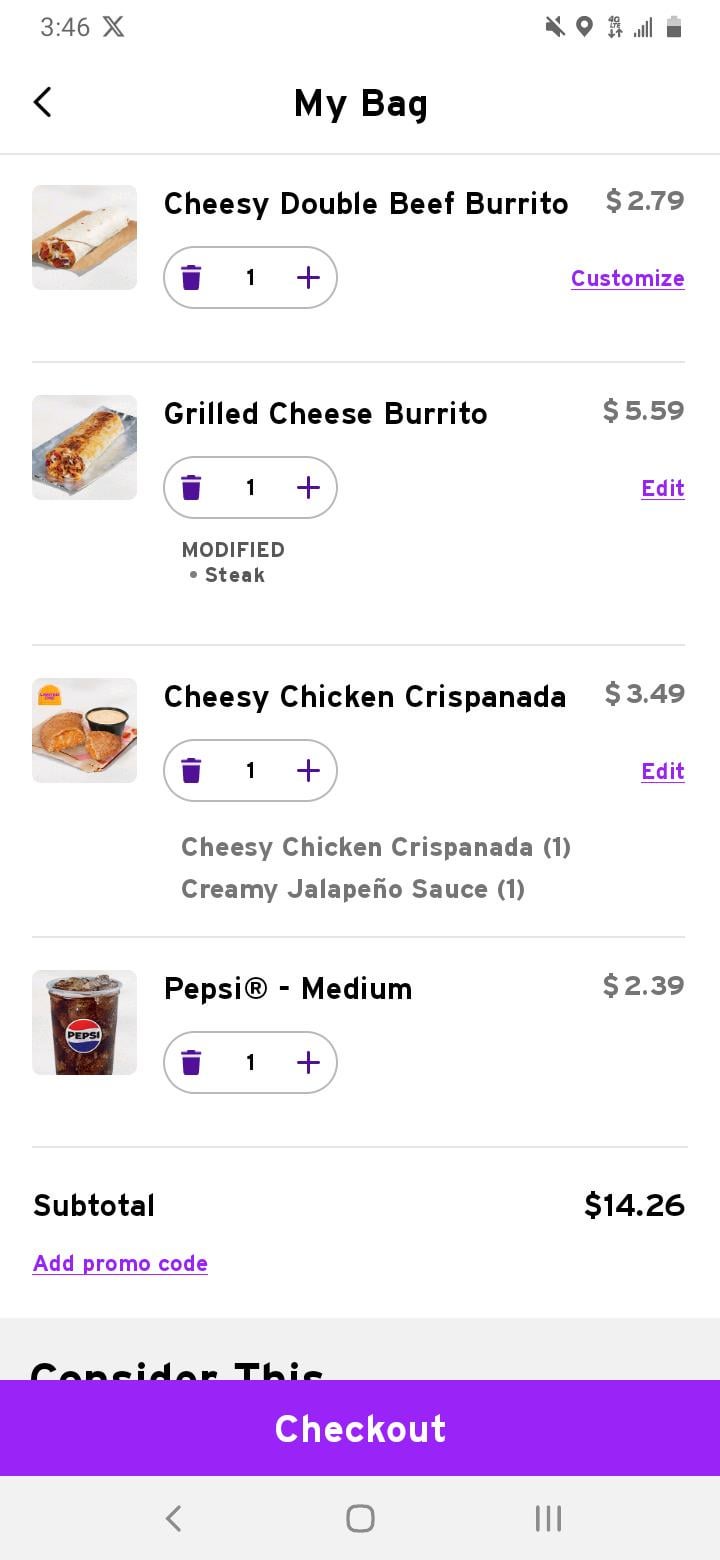Increase Cheesy Double Beef Burrito quantity
The height and width of the screenshot is (1560, 720).
308,278
